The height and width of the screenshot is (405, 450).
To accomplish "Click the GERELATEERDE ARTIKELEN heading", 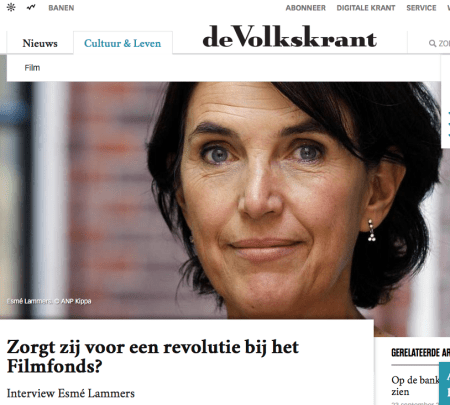I will (421, 353).
